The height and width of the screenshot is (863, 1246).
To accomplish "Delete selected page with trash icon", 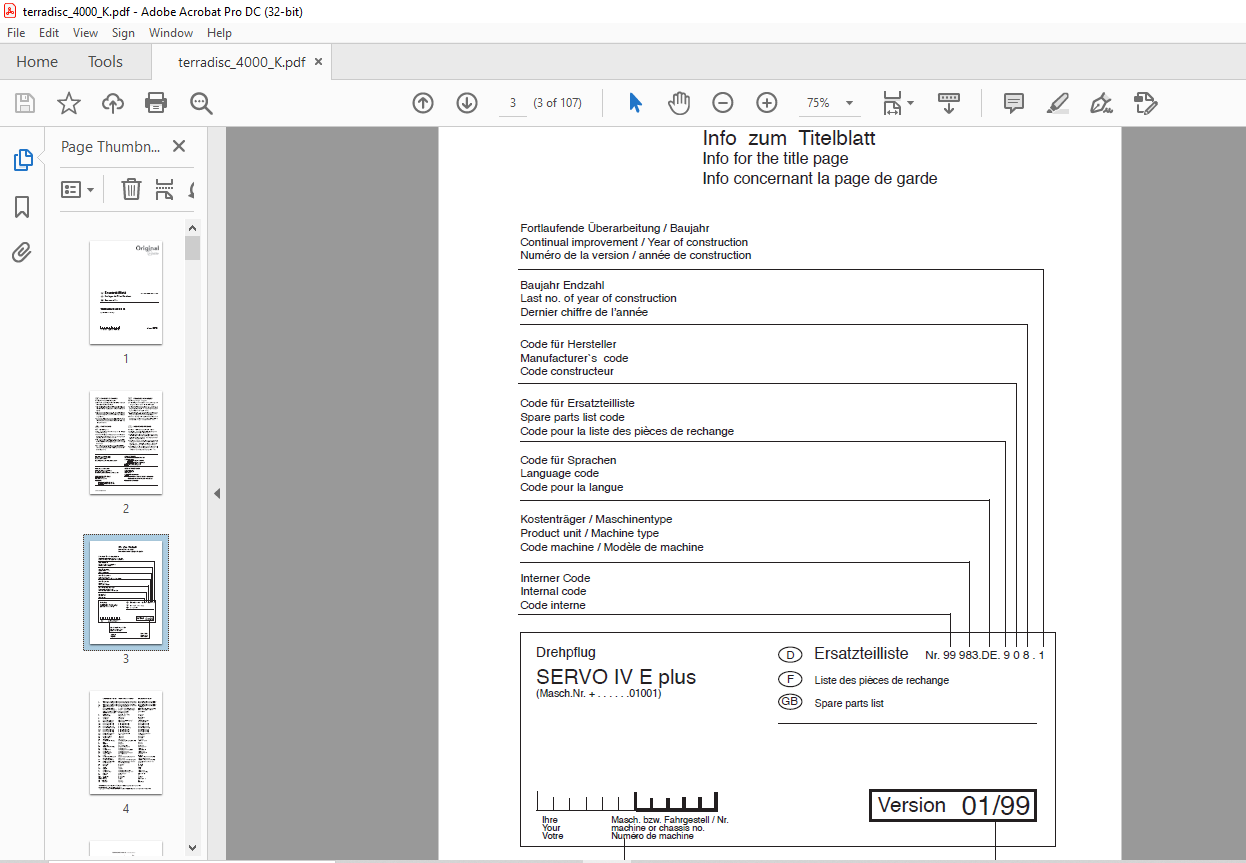I will pyautogui.click(x=131, y=189).
